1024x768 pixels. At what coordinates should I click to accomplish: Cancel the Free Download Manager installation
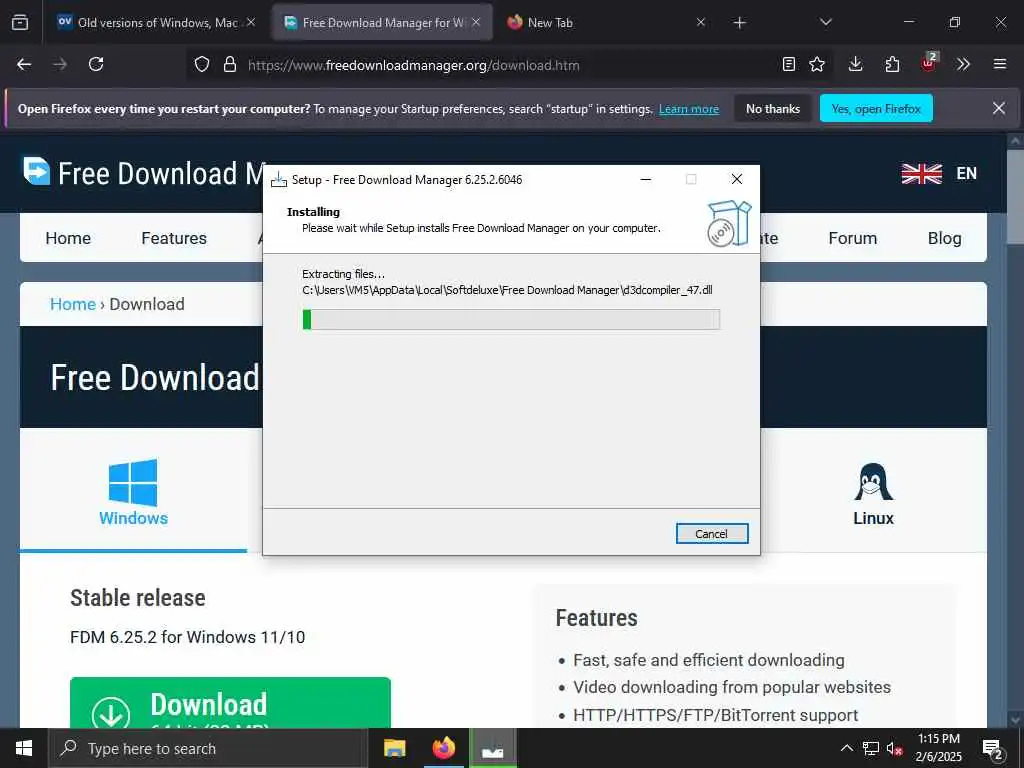pos(712,534)
